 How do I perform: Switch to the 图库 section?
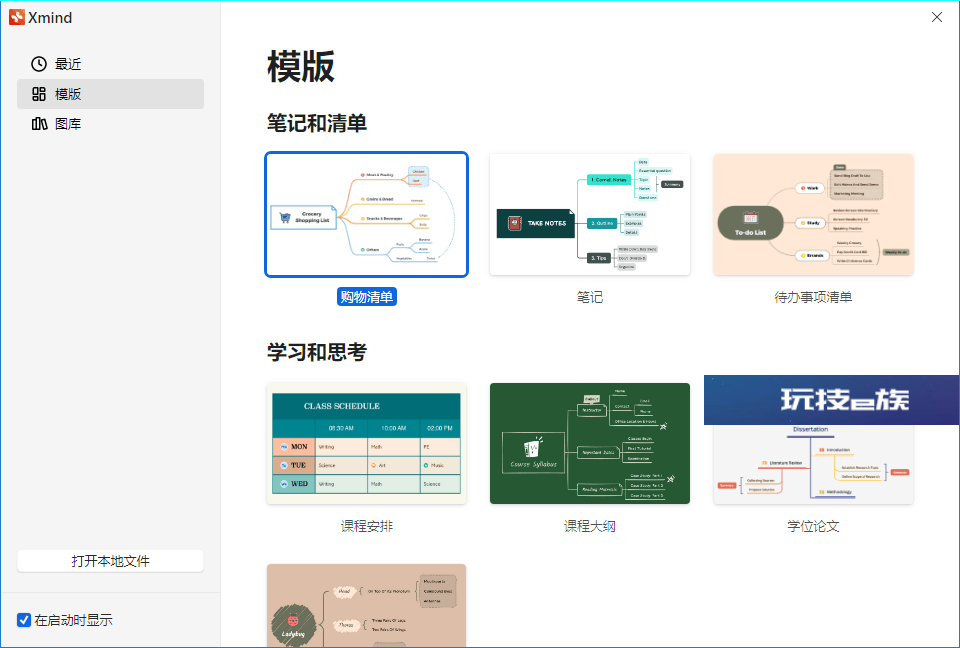pos(110,124)
